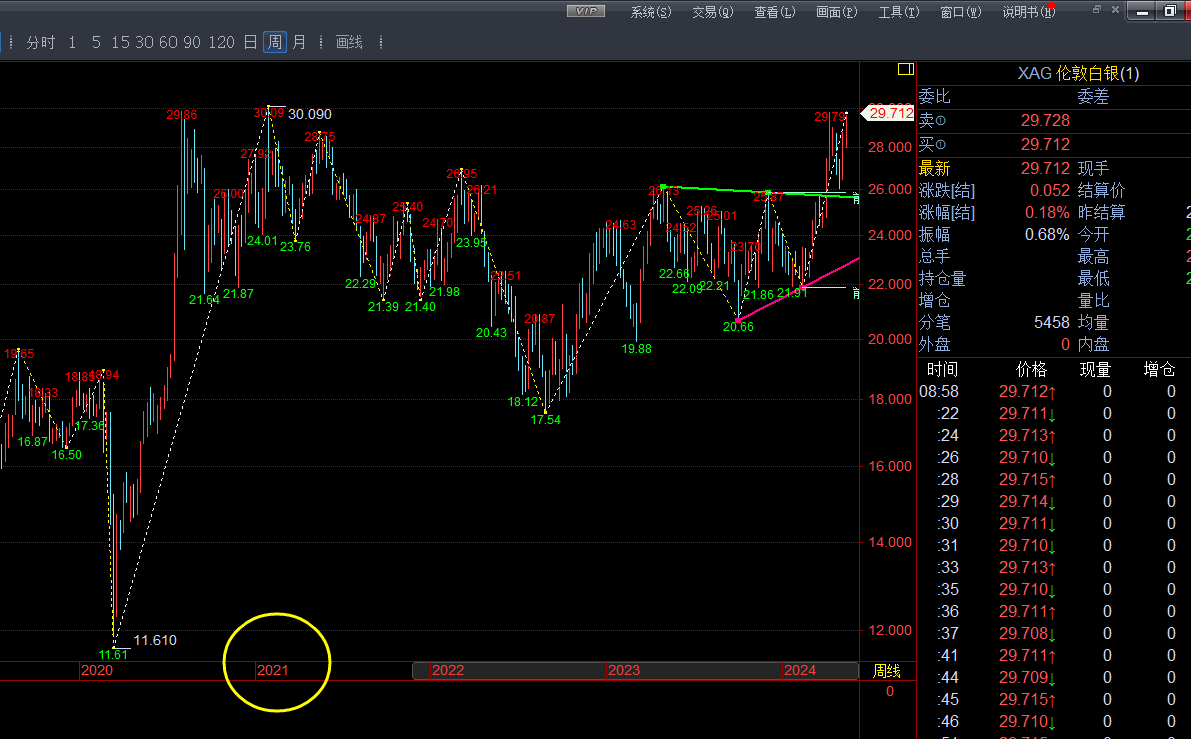1191x739 pixels.
Task: Open the 查看(L) menu
Action: (774, 12)
